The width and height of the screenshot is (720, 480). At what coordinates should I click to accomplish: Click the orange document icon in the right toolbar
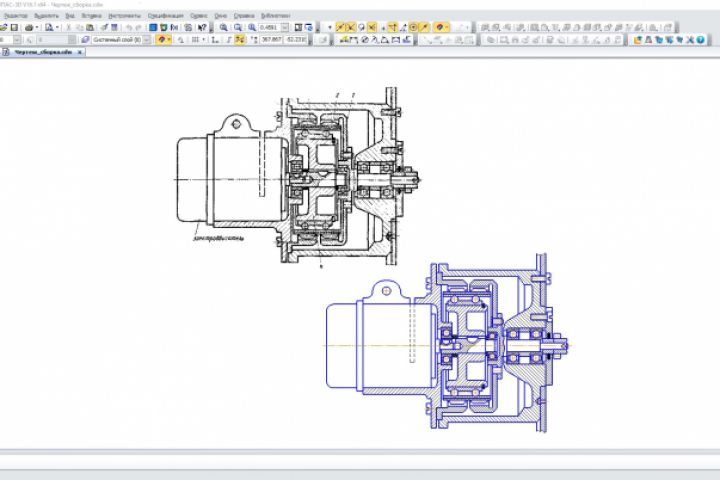coord(637,40)
